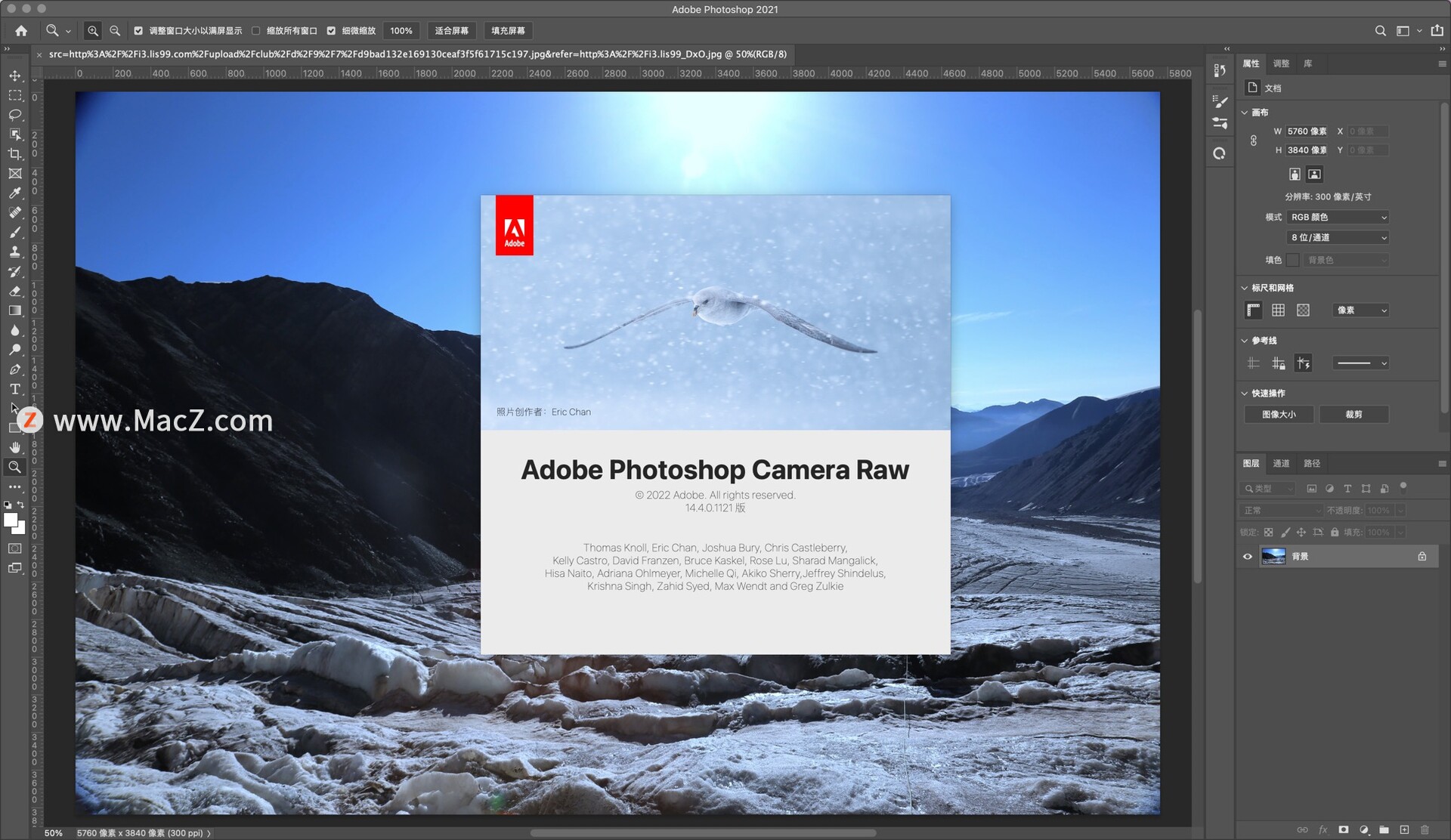This screenshot has width=1451, height=840.
Task: Select the Move tool
Action: 15,76
